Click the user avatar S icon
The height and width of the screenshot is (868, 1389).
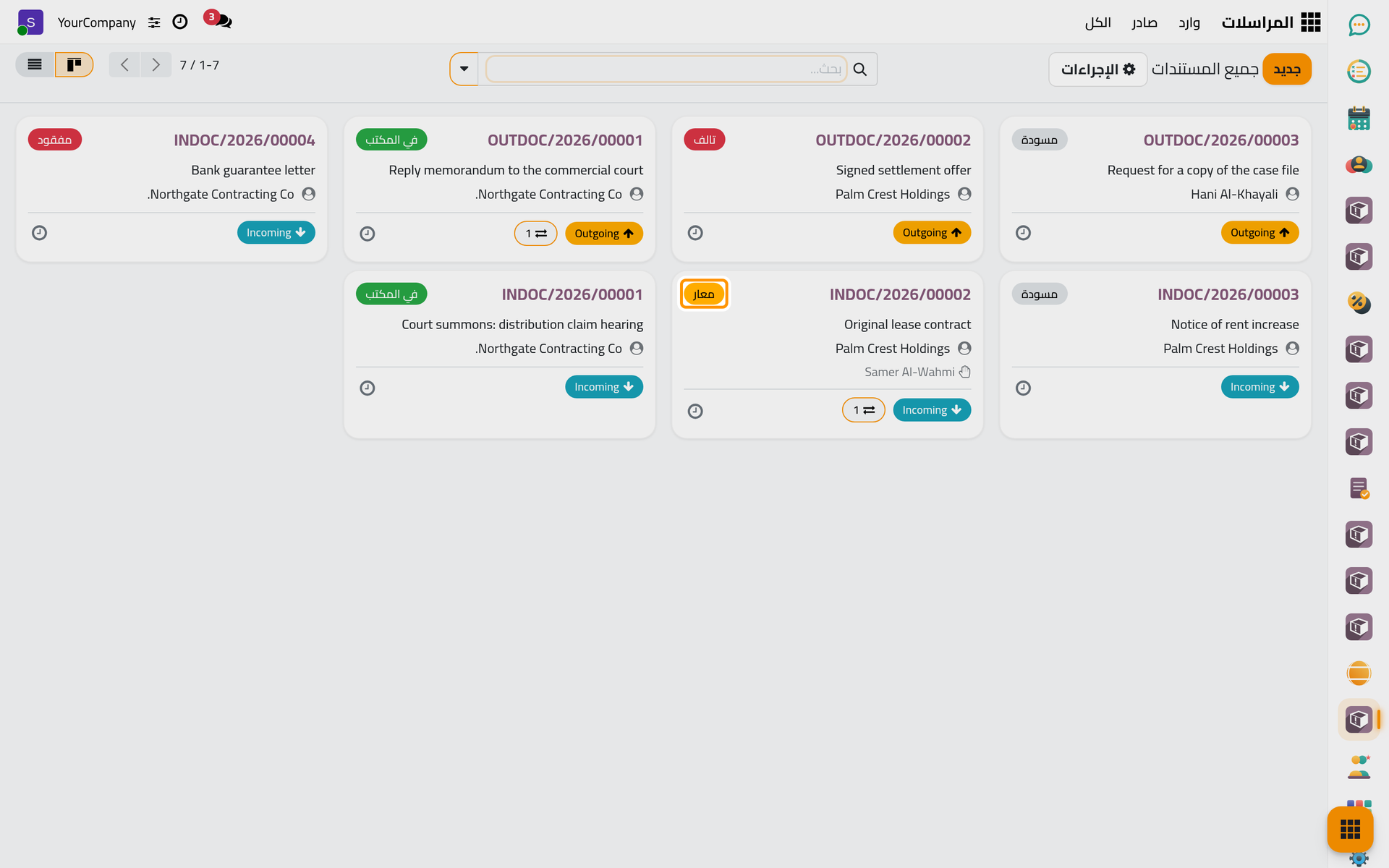30,22
